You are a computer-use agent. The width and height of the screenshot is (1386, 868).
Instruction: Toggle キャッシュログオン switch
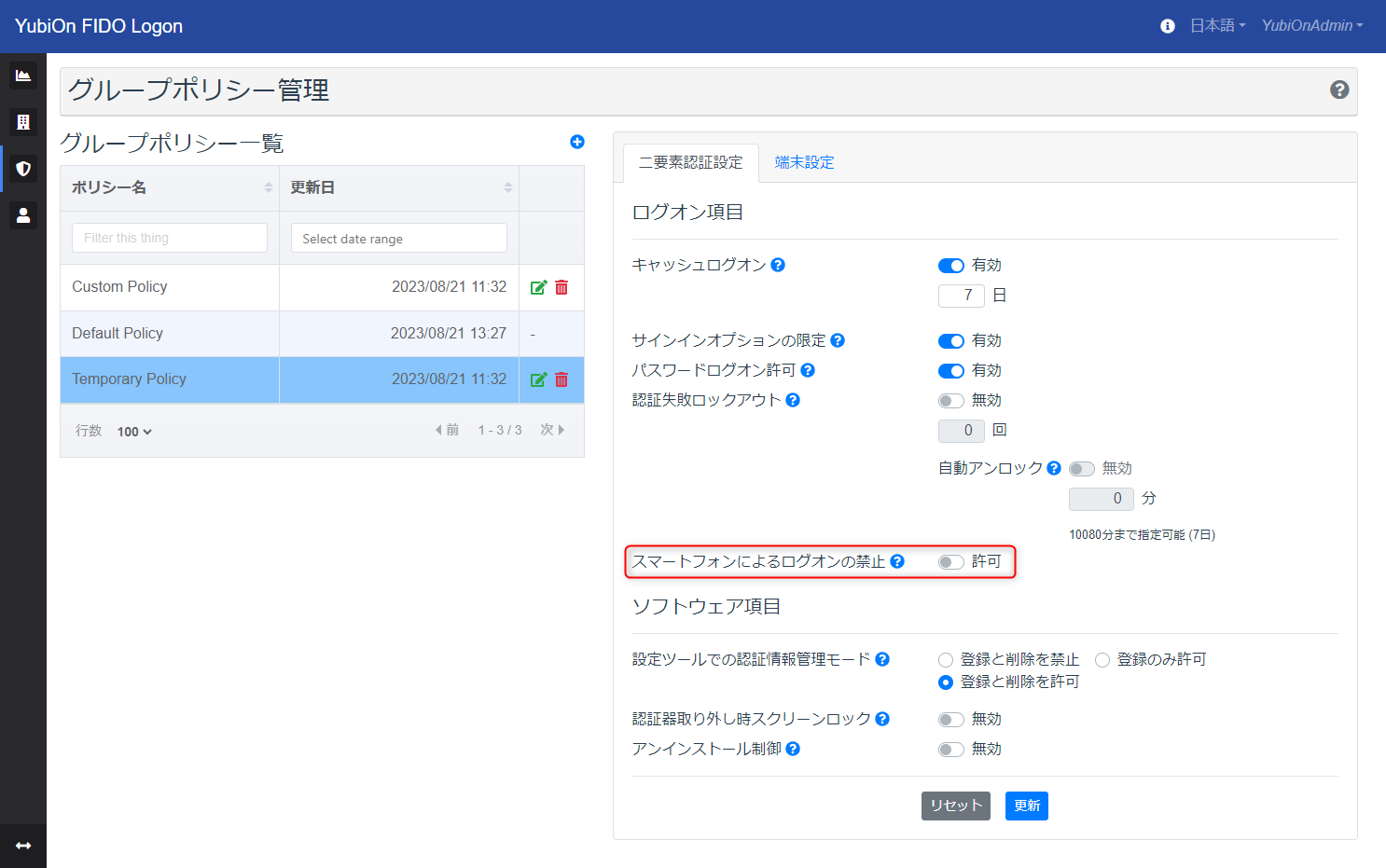point(951,266)
